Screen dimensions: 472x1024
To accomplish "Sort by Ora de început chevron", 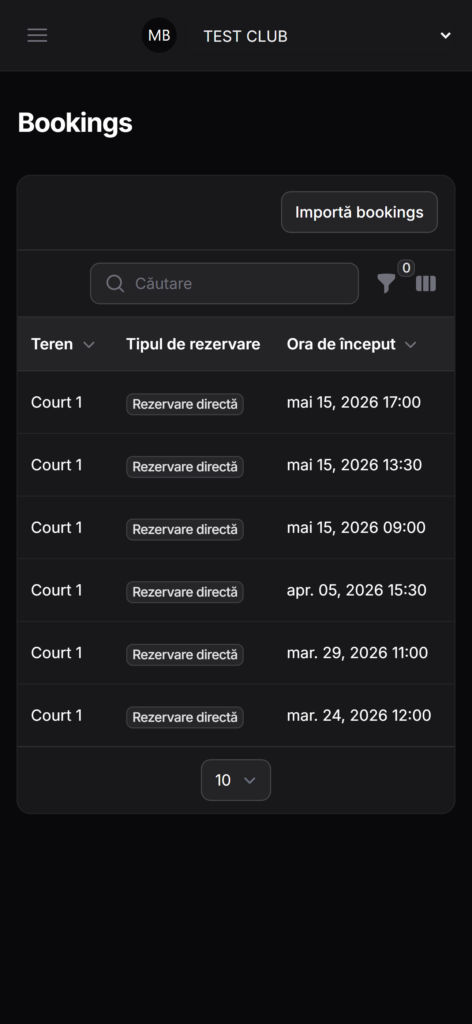I will [410, 345].
